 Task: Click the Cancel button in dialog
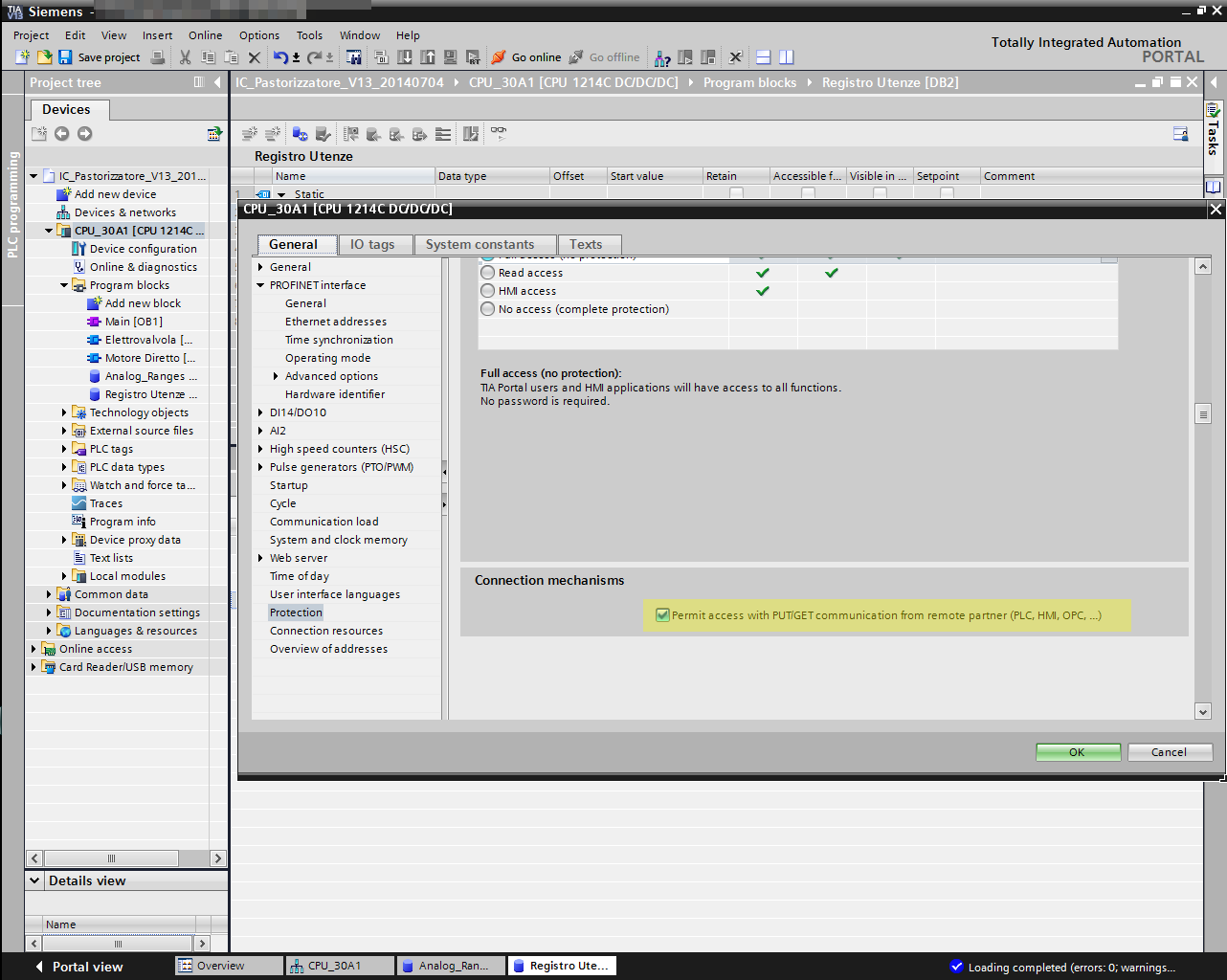point(1170,752)
